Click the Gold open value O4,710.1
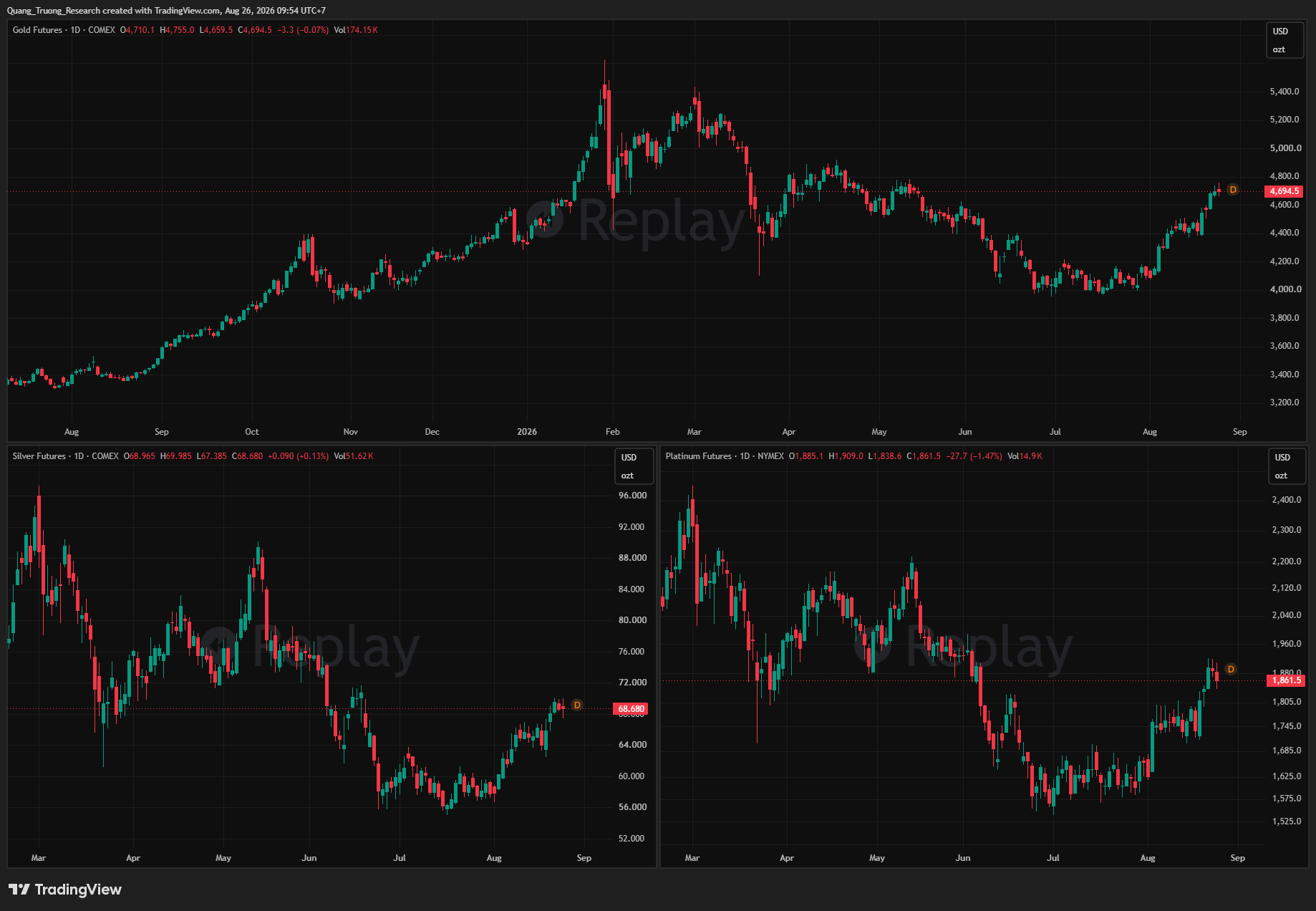Viewport: 1316px width, 911px height. [137, 30]
